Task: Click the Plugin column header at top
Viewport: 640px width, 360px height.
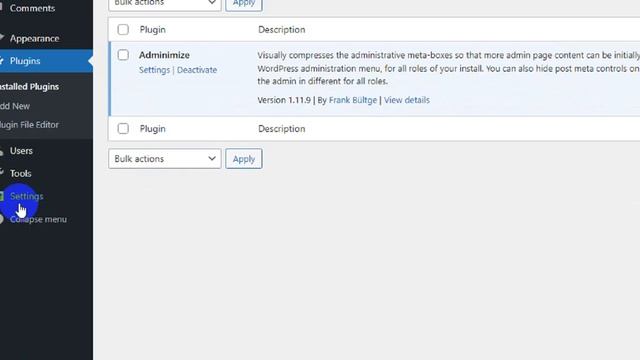Action: (153, 30)
